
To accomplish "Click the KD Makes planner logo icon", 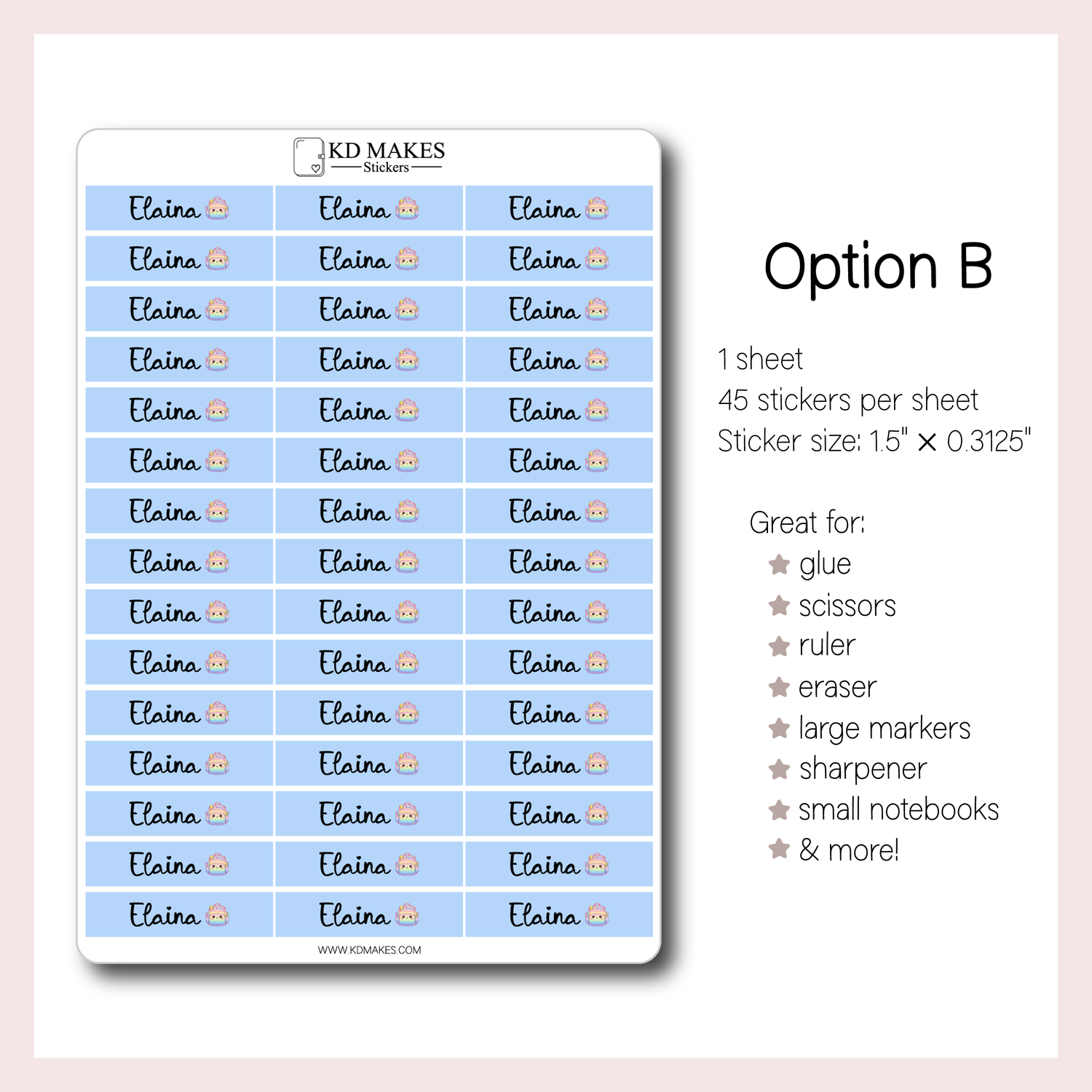I will 309,157.
